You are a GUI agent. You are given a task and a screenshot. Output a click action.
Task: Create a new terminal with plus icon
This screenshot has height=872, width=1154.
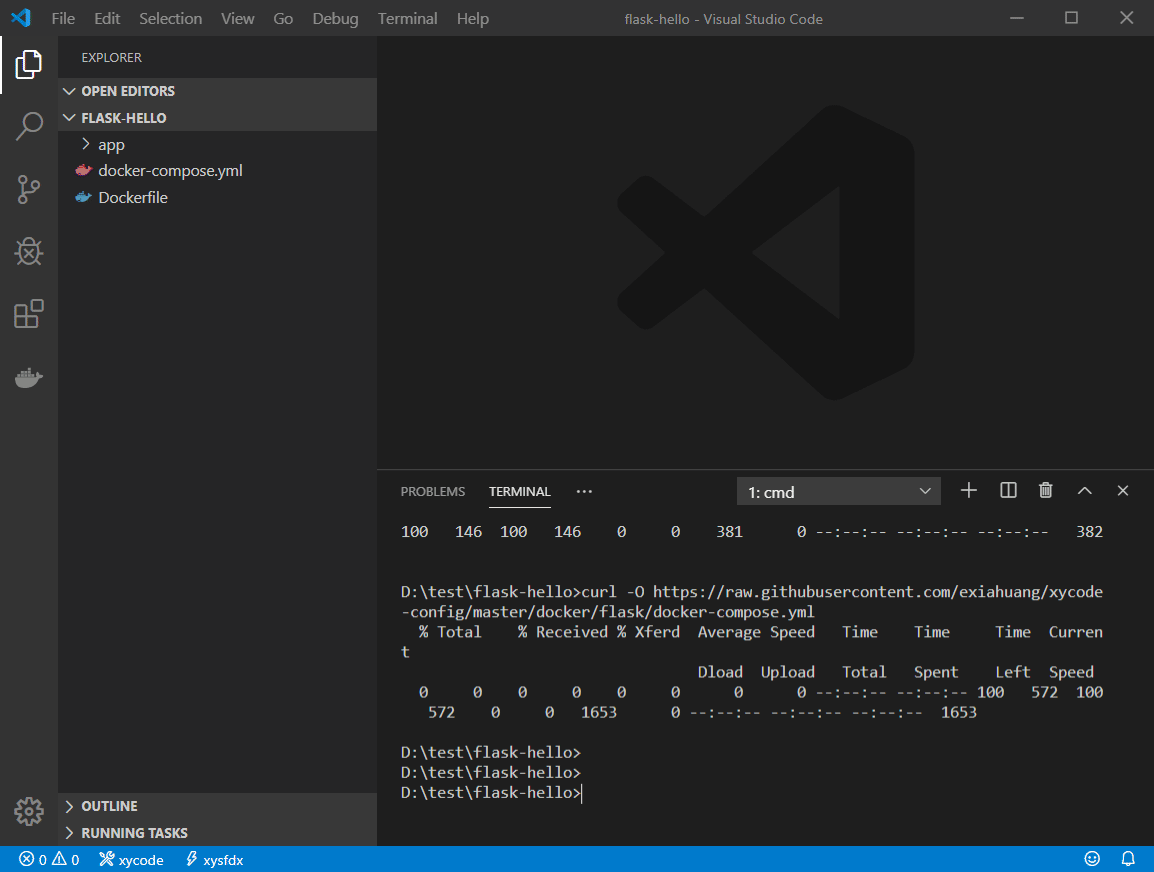pos(968,490)
